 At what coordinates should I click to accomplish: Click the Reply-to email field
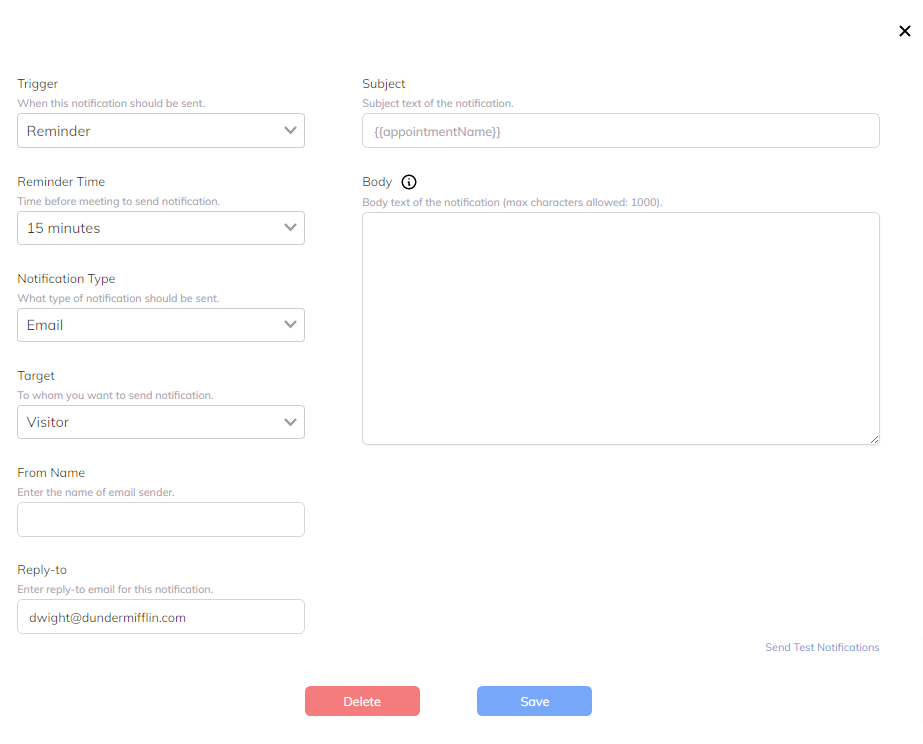(161, 616)
